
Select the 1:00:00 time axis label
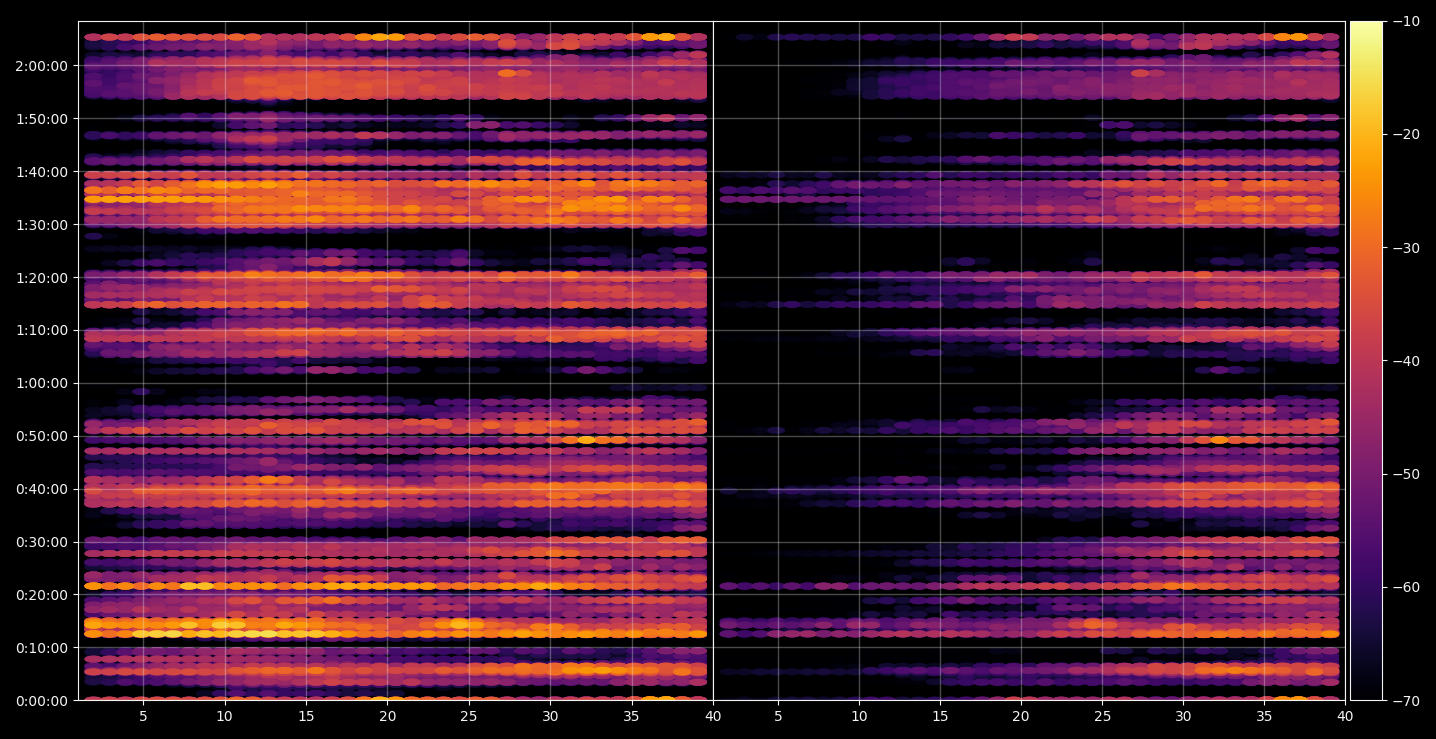pyautogui.click(x=41, y=383)
